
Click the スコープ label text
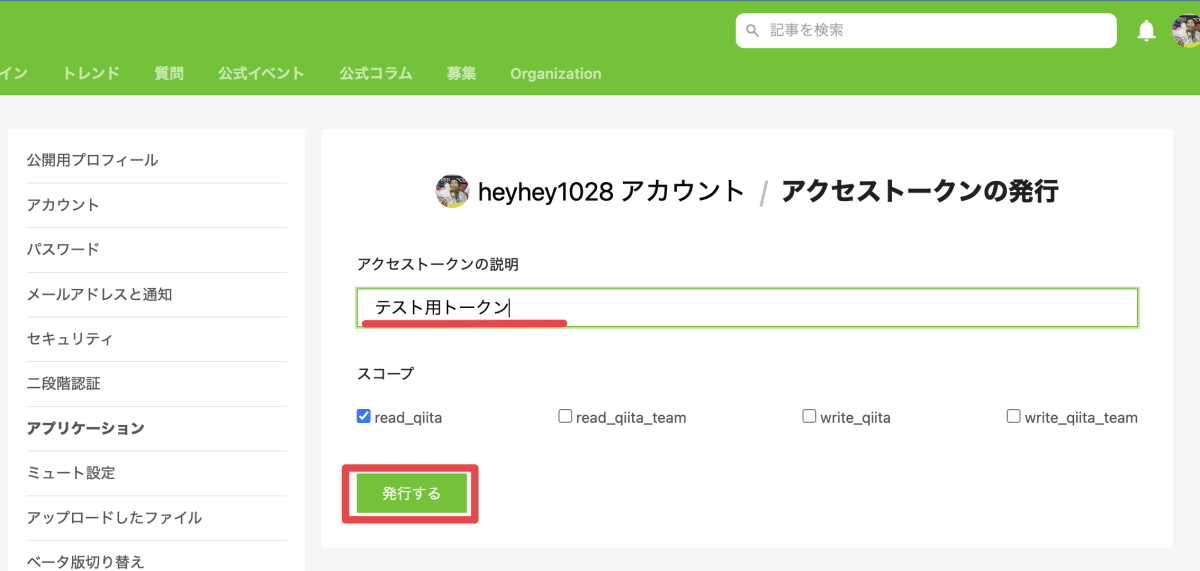[x=385, y=373]
